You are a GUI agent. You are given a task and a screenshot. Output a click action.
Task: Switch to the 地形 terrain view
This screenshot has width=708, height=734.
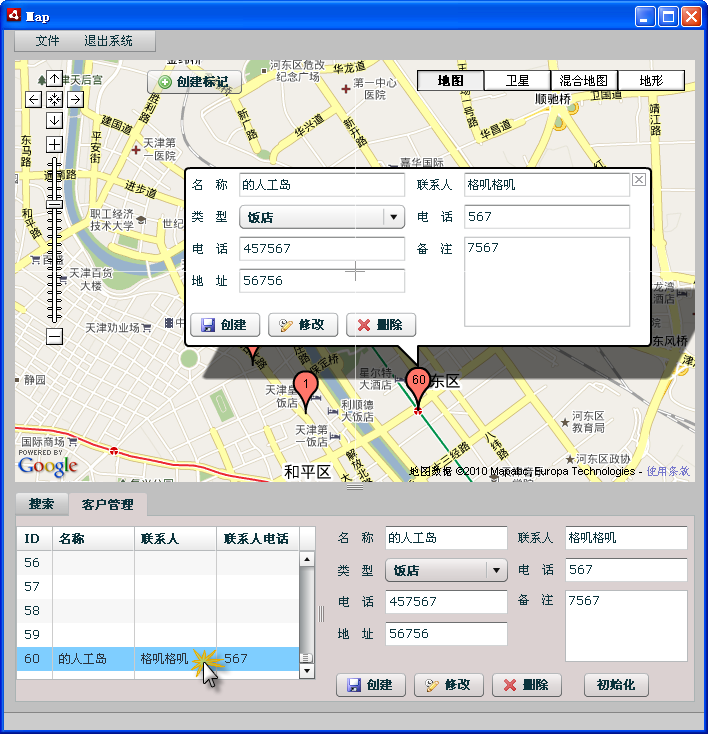651,81
